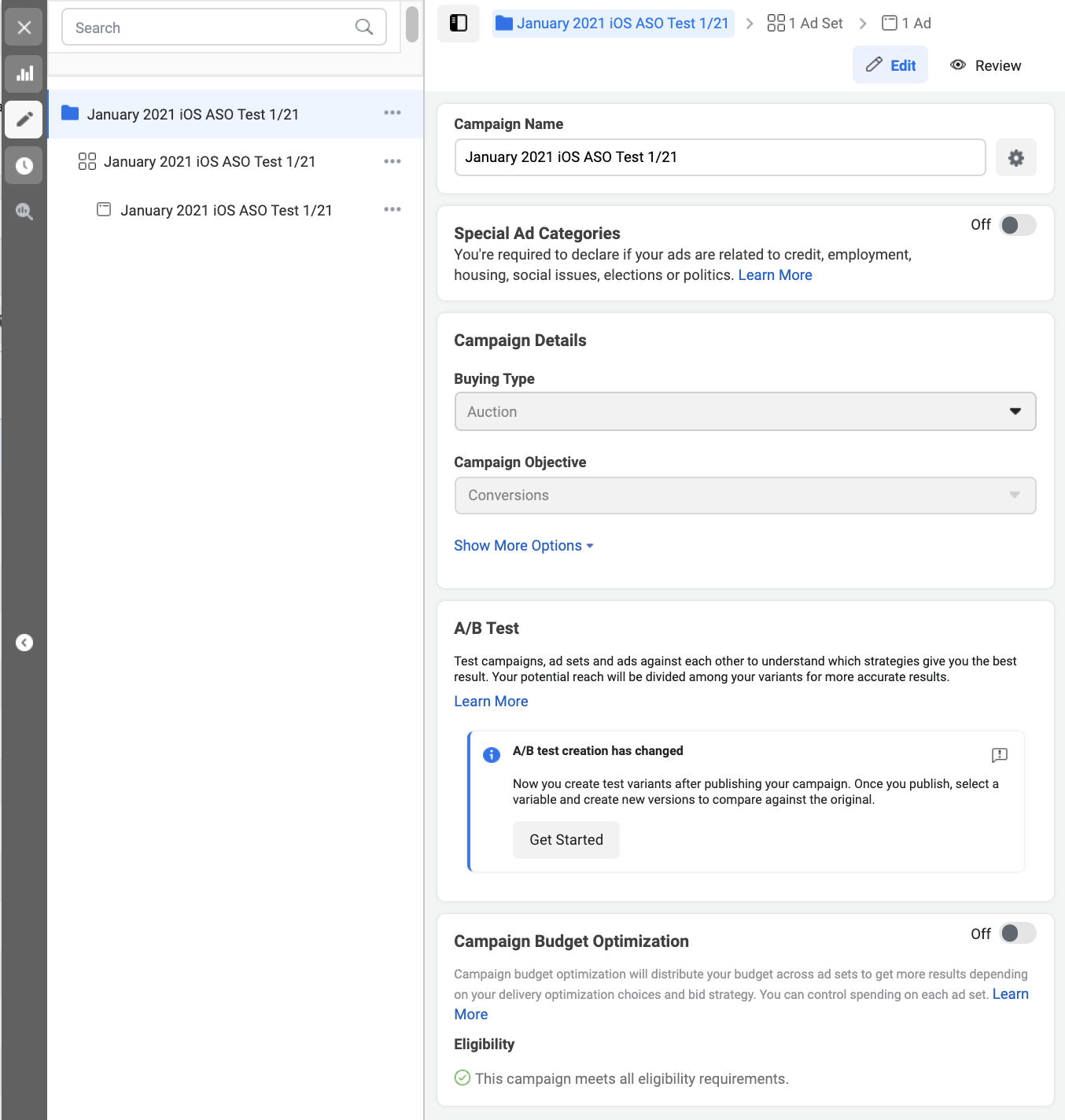Image resolution: width=1065 pixels, height=1120 pixels.
Task: Open campaign breadcrumb January 2021 iOS ASO Test
Action: coord(613,24)
